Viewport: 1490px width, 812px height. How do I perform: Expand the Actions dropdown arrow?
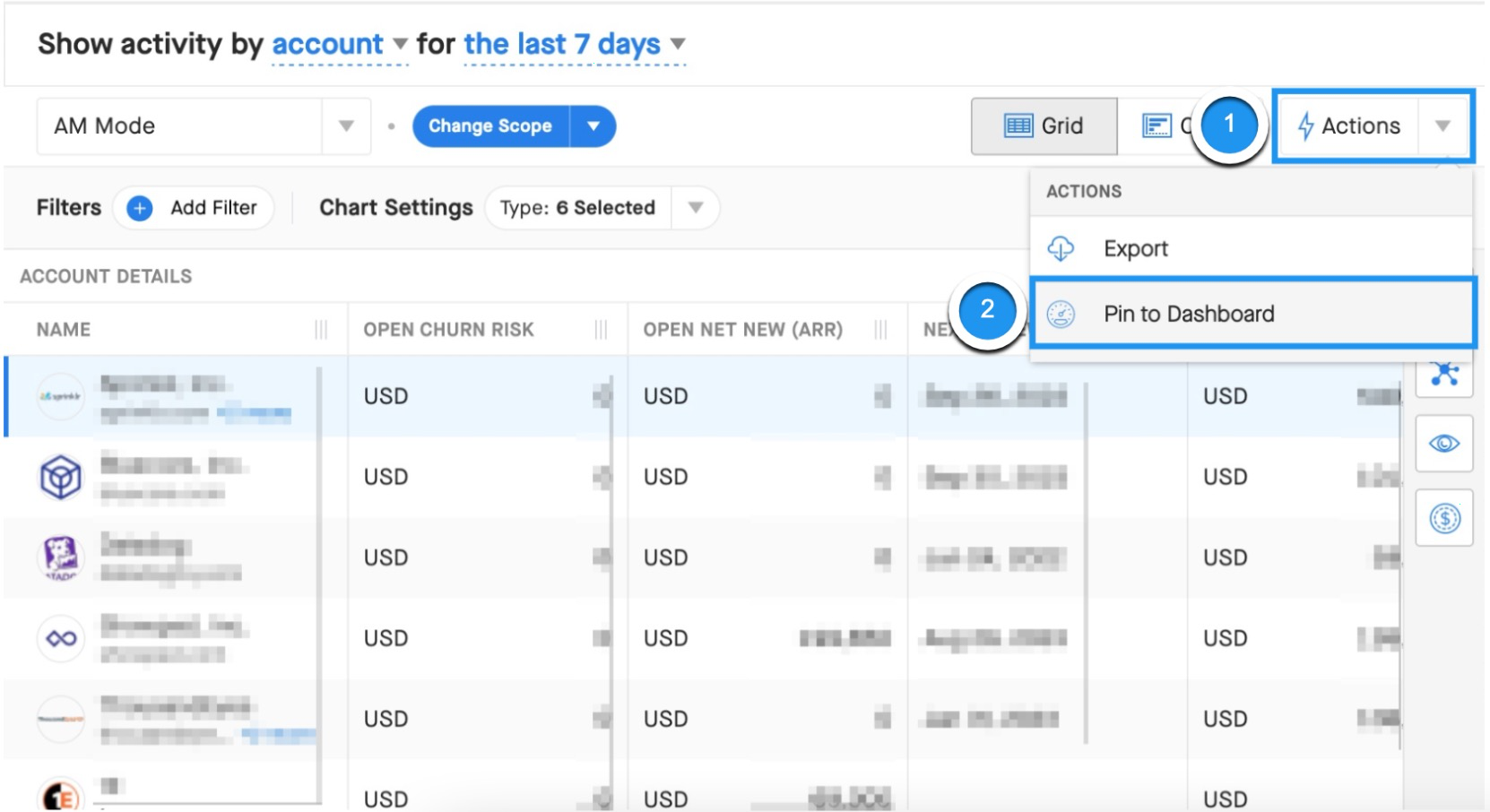coord(1442,126)
